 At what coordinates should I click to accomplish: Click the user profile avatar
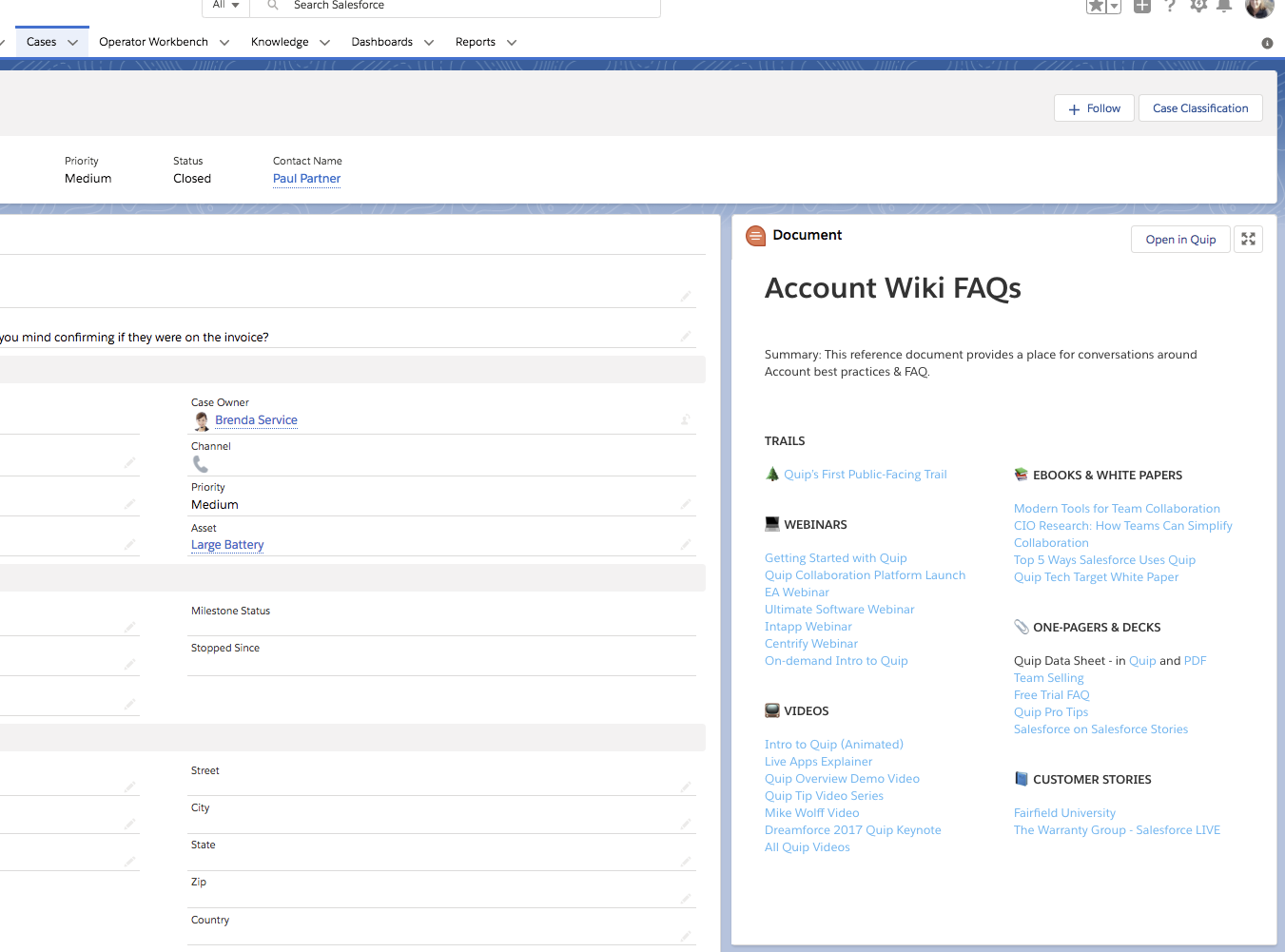pos(1259,7)
